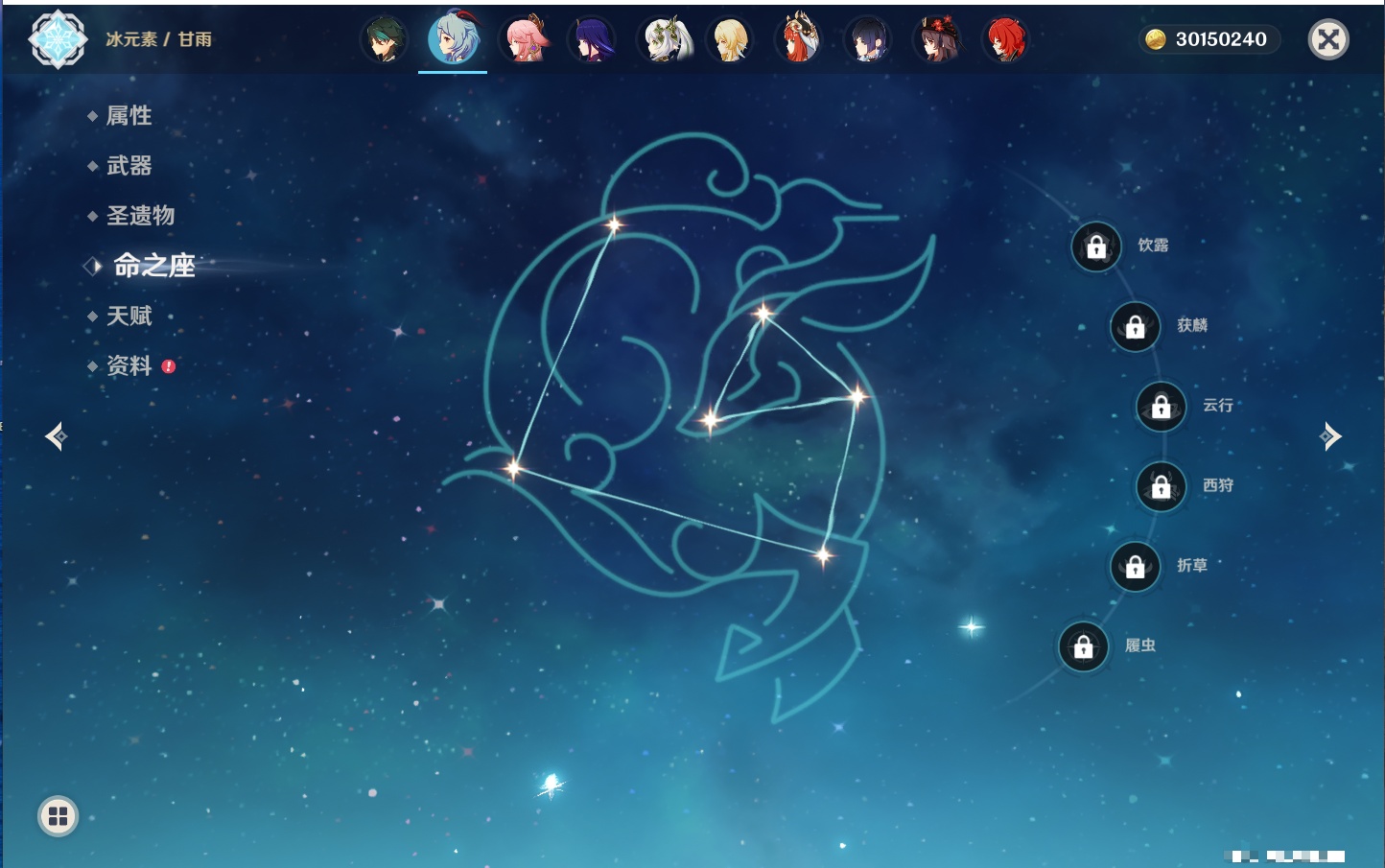Viewport: 1385px width, 868px height.
Task: Switch to the 天赋 talents page
Action: pos(129,316)
